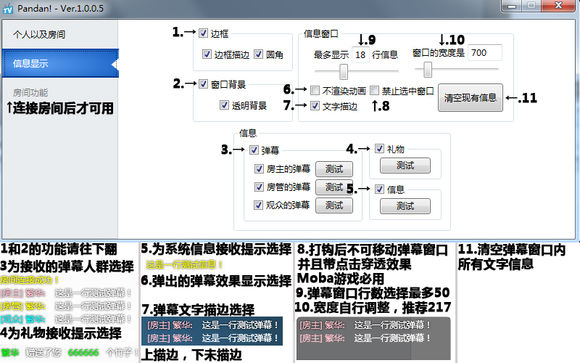The width and height of the screenshot is (580, 363).
Task: Toggle the 弹幕 checkbox
Action: pos(254,150)
